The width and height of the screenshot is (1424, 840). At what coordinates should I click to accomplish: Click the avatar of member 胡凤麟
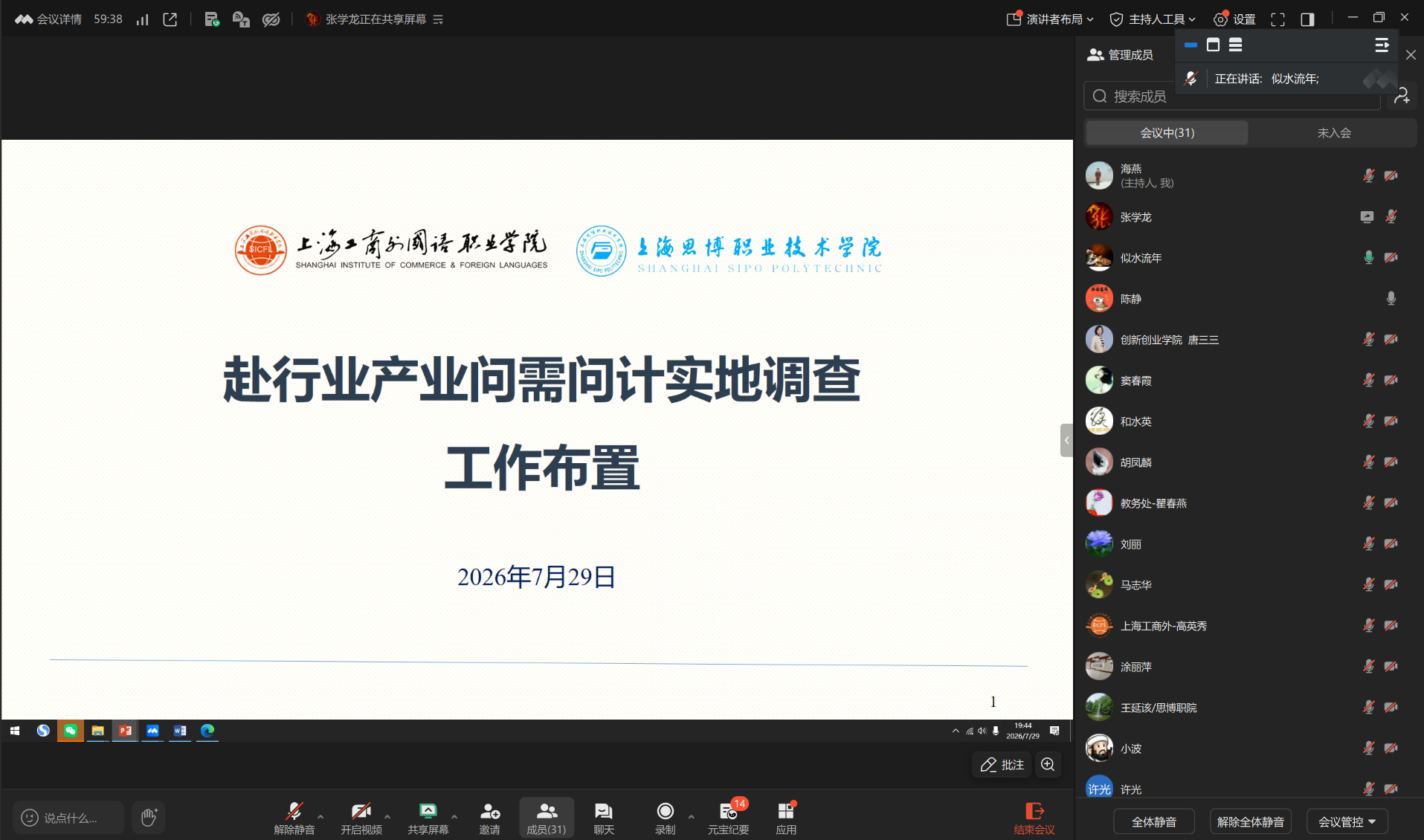[1099, 462]
